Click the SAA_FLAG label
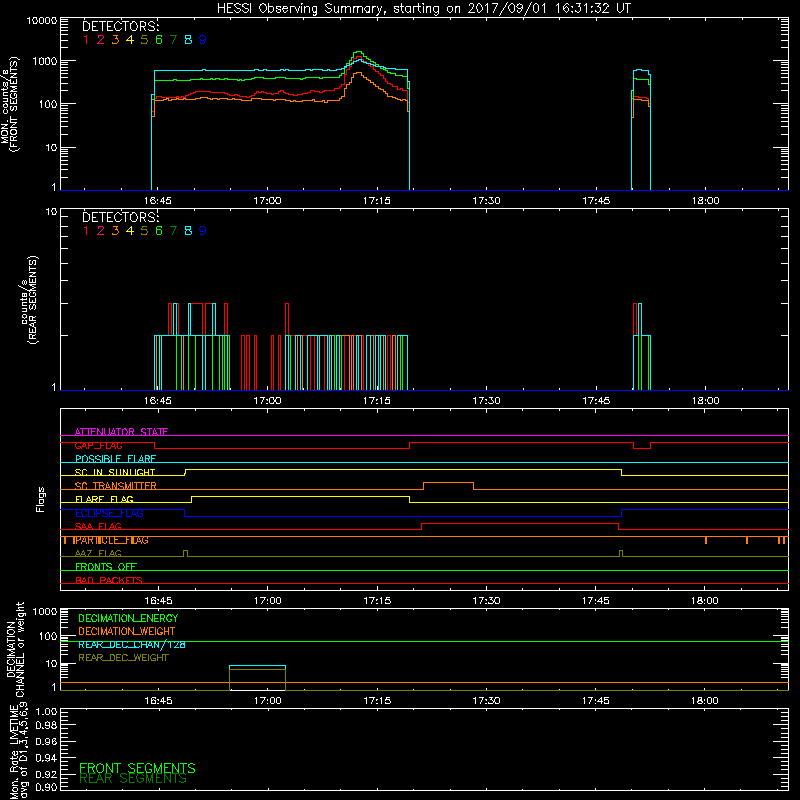800x800 pixels. (x=98, y=526)
